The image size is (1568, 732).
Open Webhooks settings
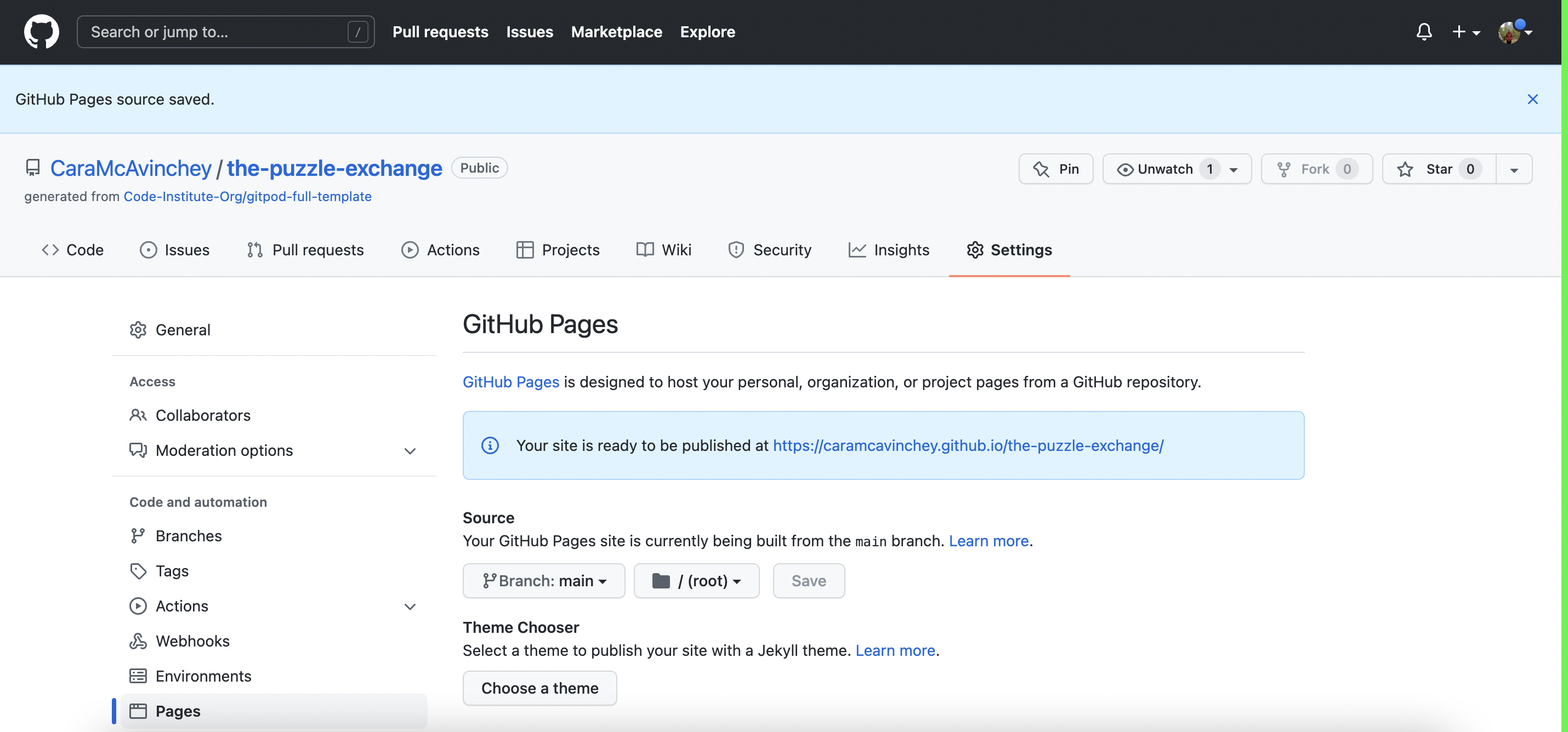point(274,640)
